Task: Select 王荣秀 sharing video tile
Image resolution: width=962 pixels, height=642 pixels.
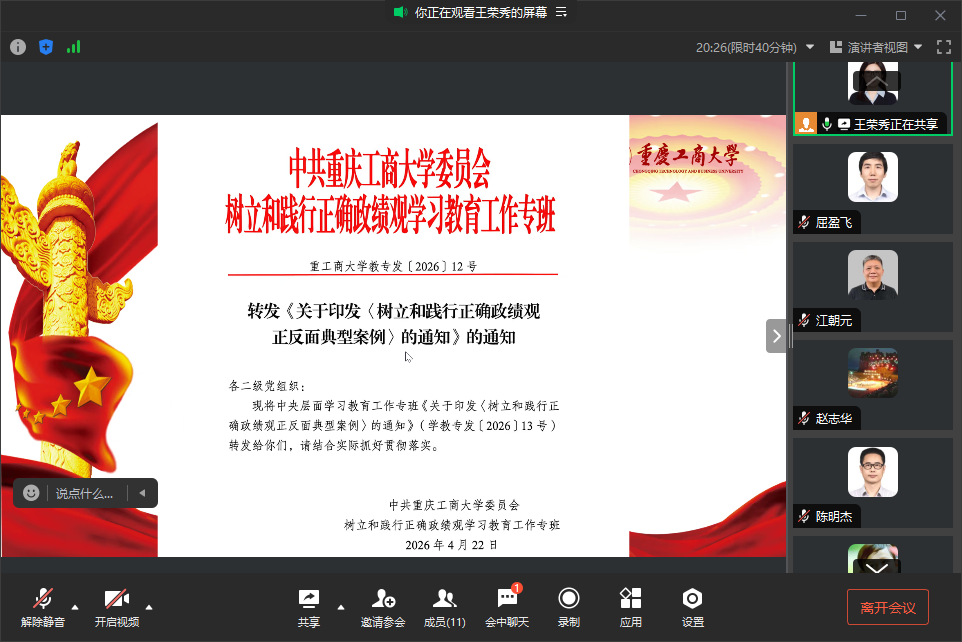Action: (x=872, y=98)
